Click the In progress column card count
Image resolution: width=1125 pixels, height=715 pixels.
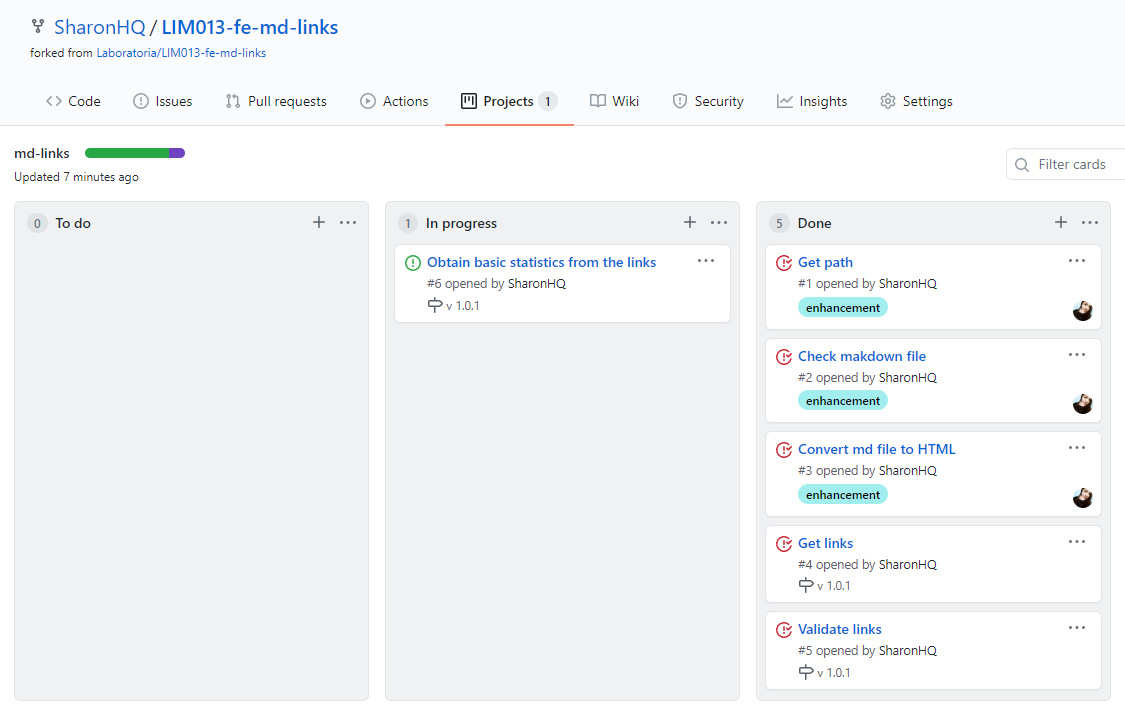pyautogui.click(x=408, y=223)
